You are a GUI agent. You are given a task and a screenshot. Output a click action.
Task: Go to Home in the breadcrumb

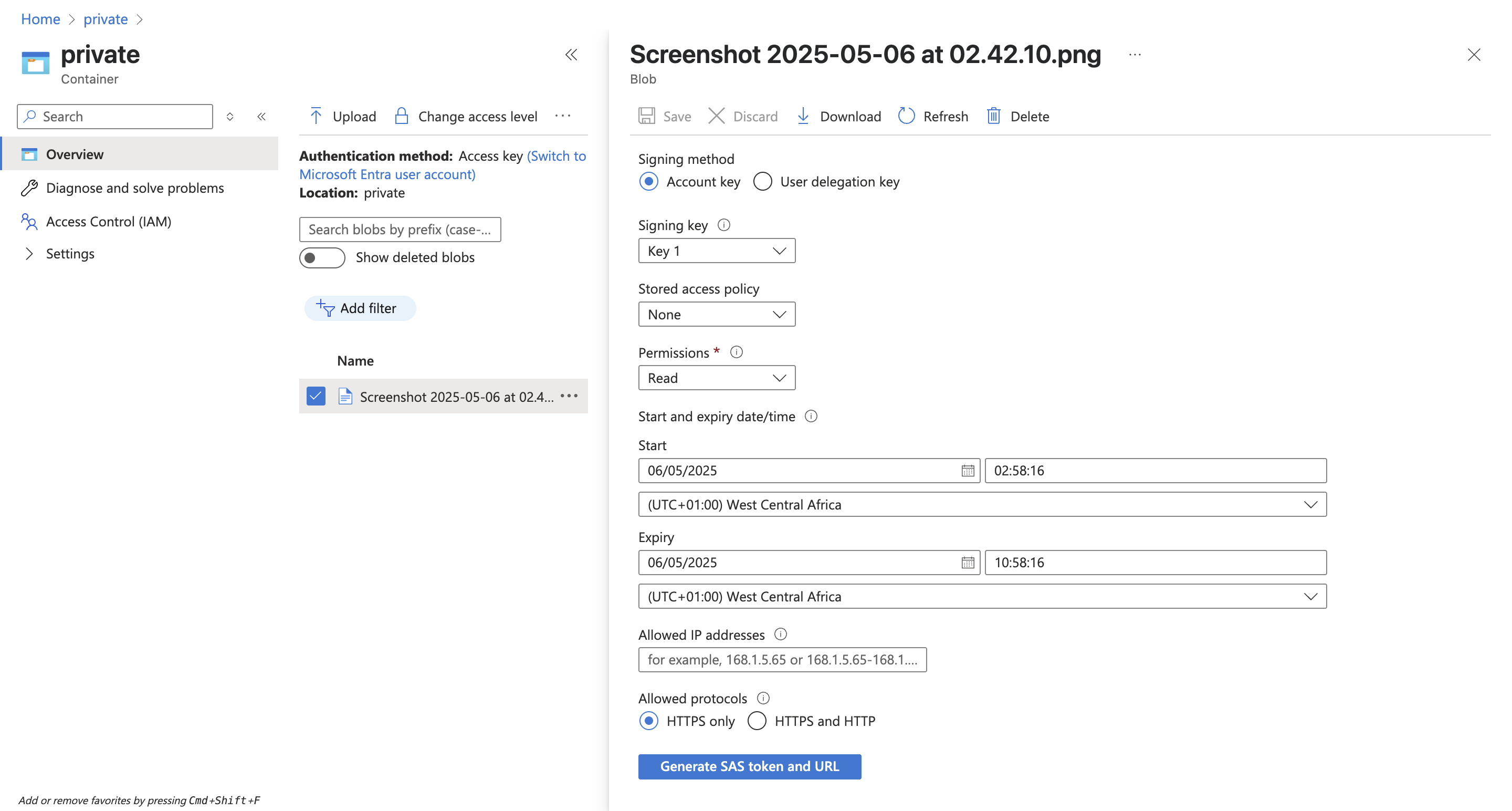tap(40, 19)
